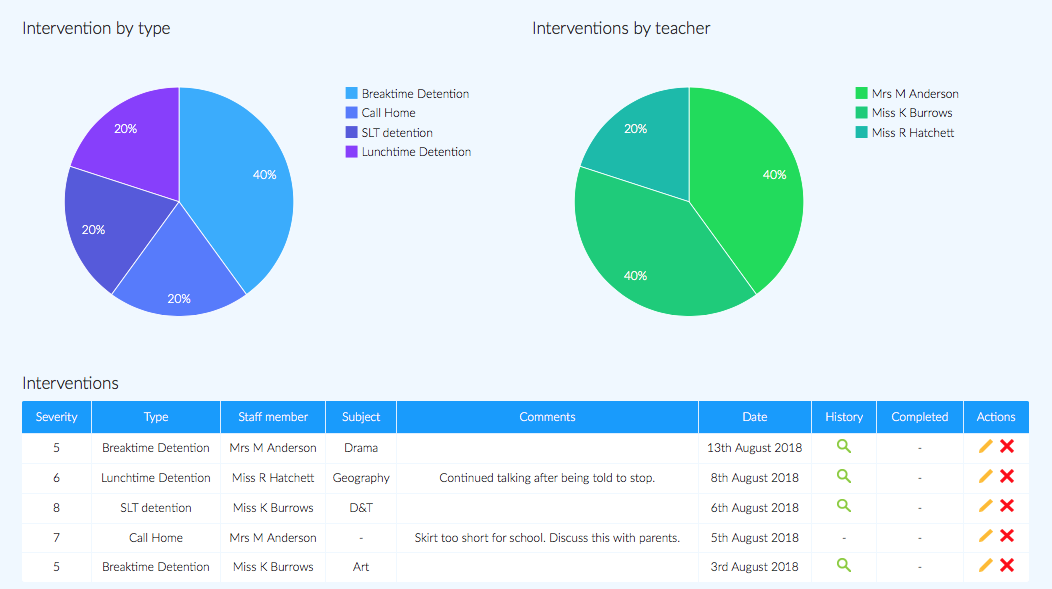Sort table by Severity column header
Image resolution: width=1052 pixels, height=589 pixels.
56,417
